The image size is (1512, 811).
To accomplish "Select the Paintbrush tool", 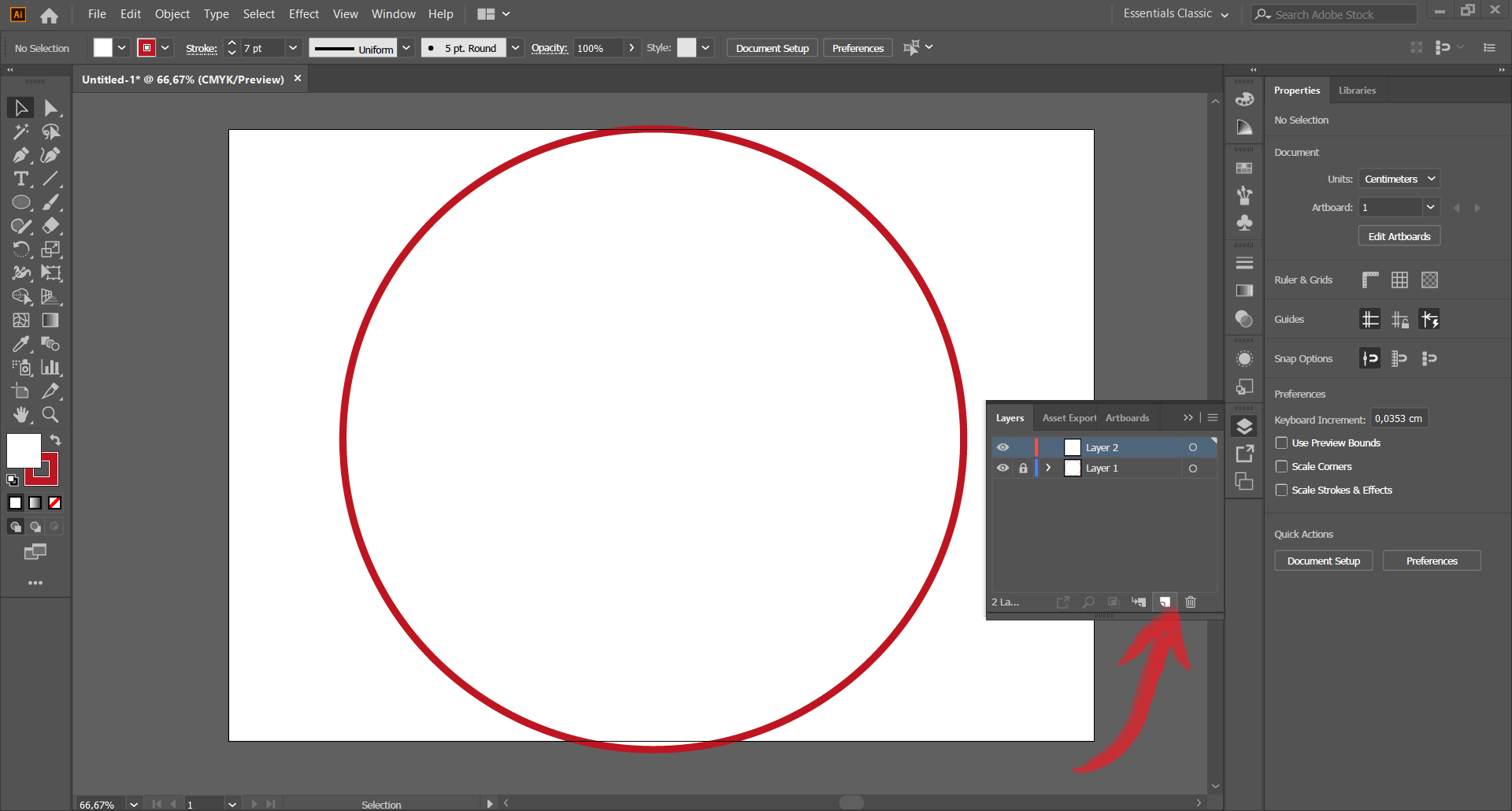I will coord(51,202).
